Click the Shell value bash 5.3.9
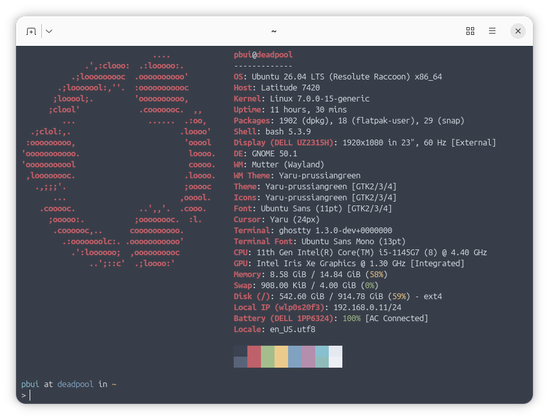 tap(288, 132)
